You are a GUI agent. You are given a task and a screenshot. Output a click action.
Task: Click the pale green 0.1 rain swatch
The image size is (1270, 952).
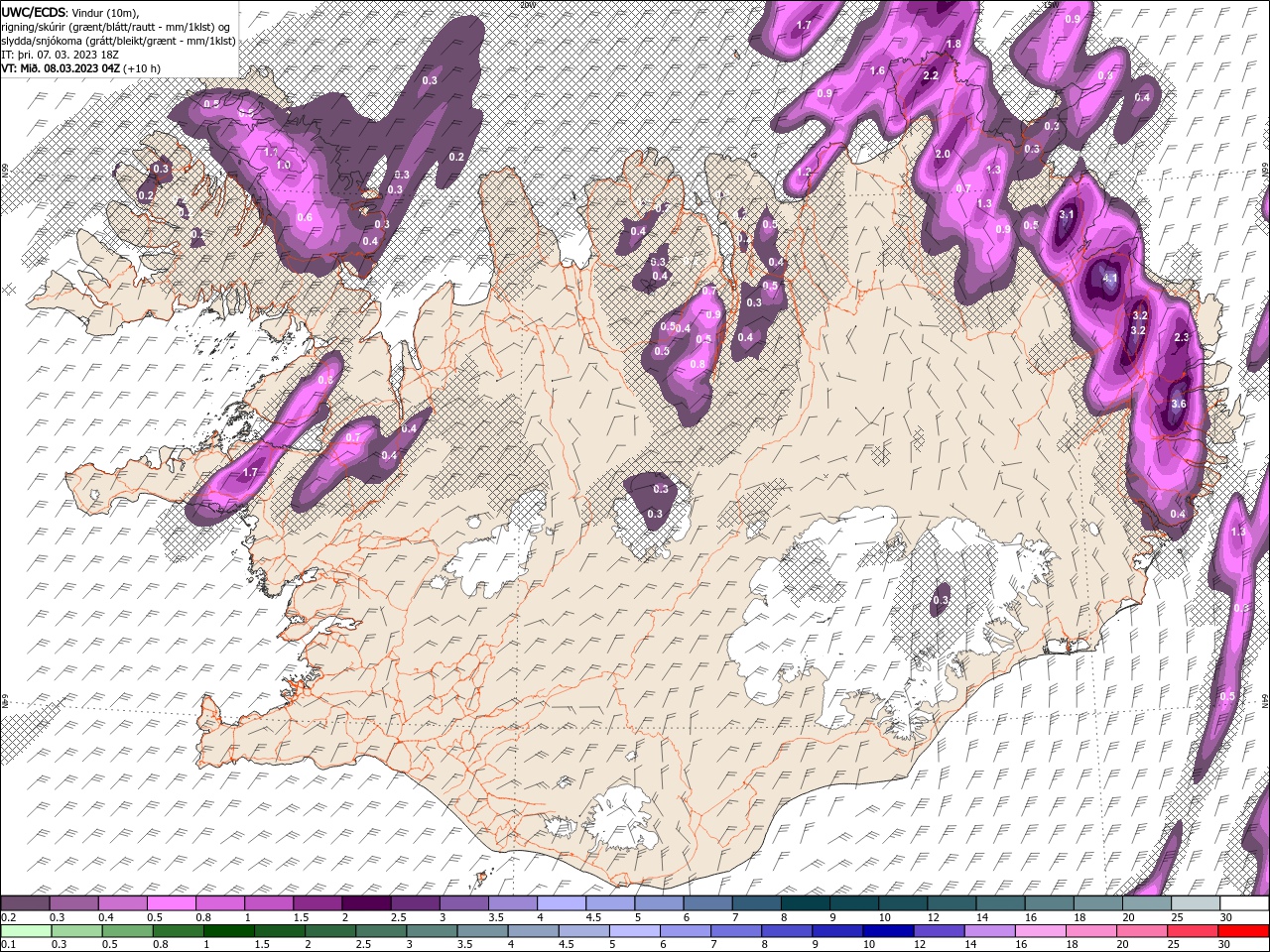[x=27, y=931]
